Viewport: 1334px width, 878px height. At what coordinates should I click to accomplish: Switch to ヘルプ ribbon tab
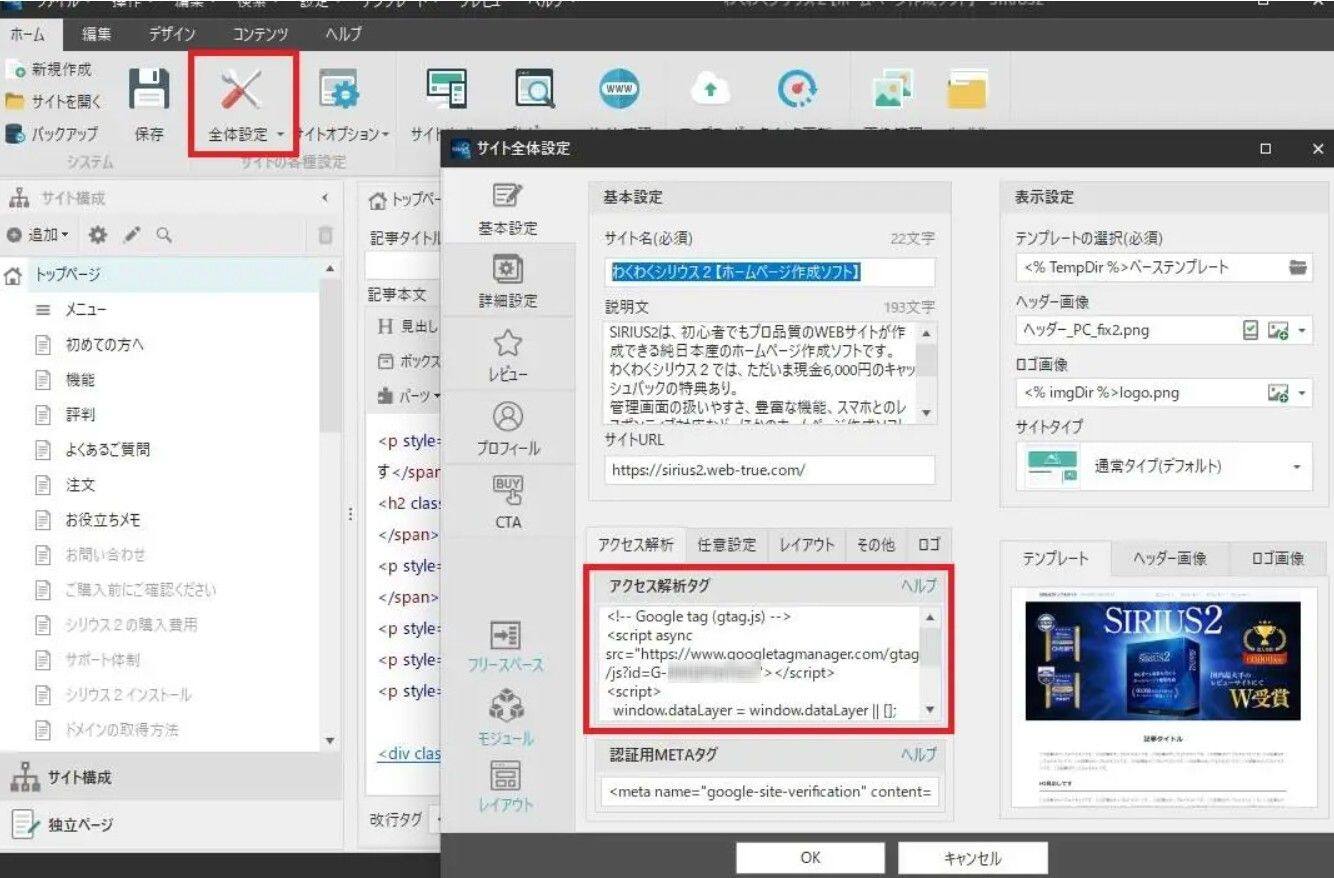point(344,34)
